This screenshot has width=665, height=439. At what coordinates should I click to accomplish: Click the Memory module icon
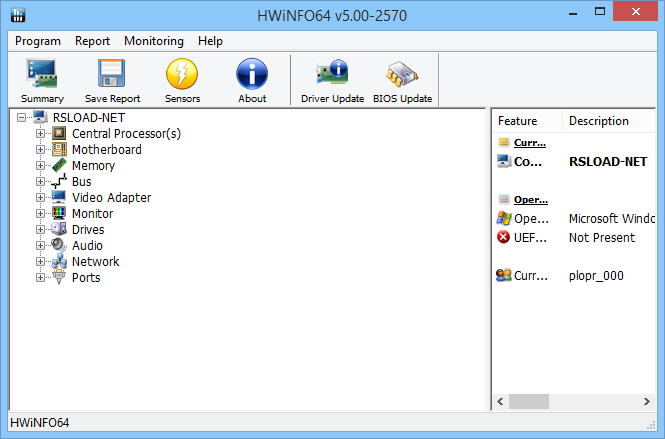[59, 165]
